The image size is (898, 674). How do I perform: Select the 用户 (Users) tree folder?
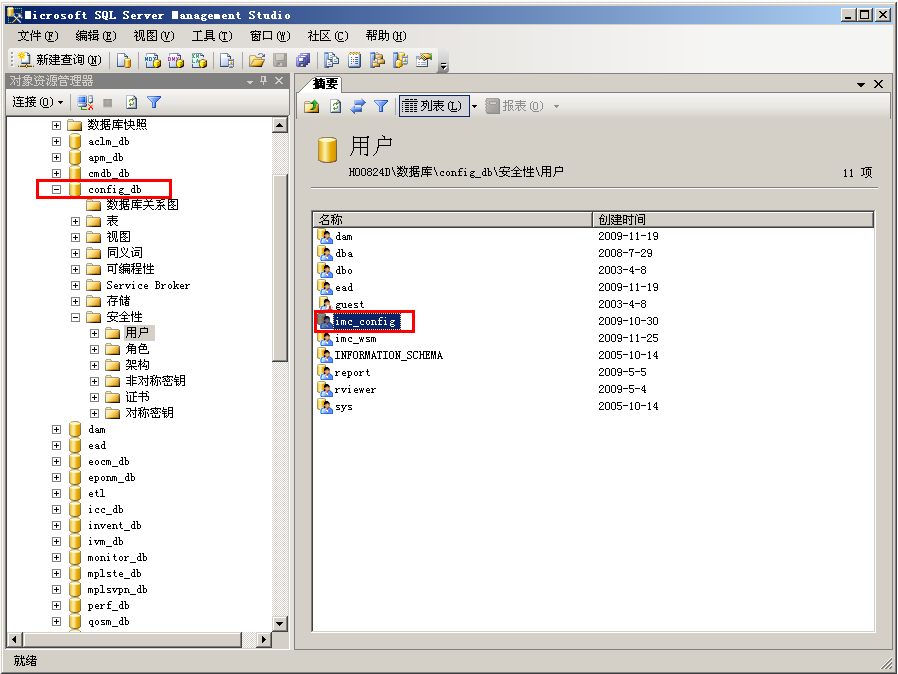click(137, 333)
